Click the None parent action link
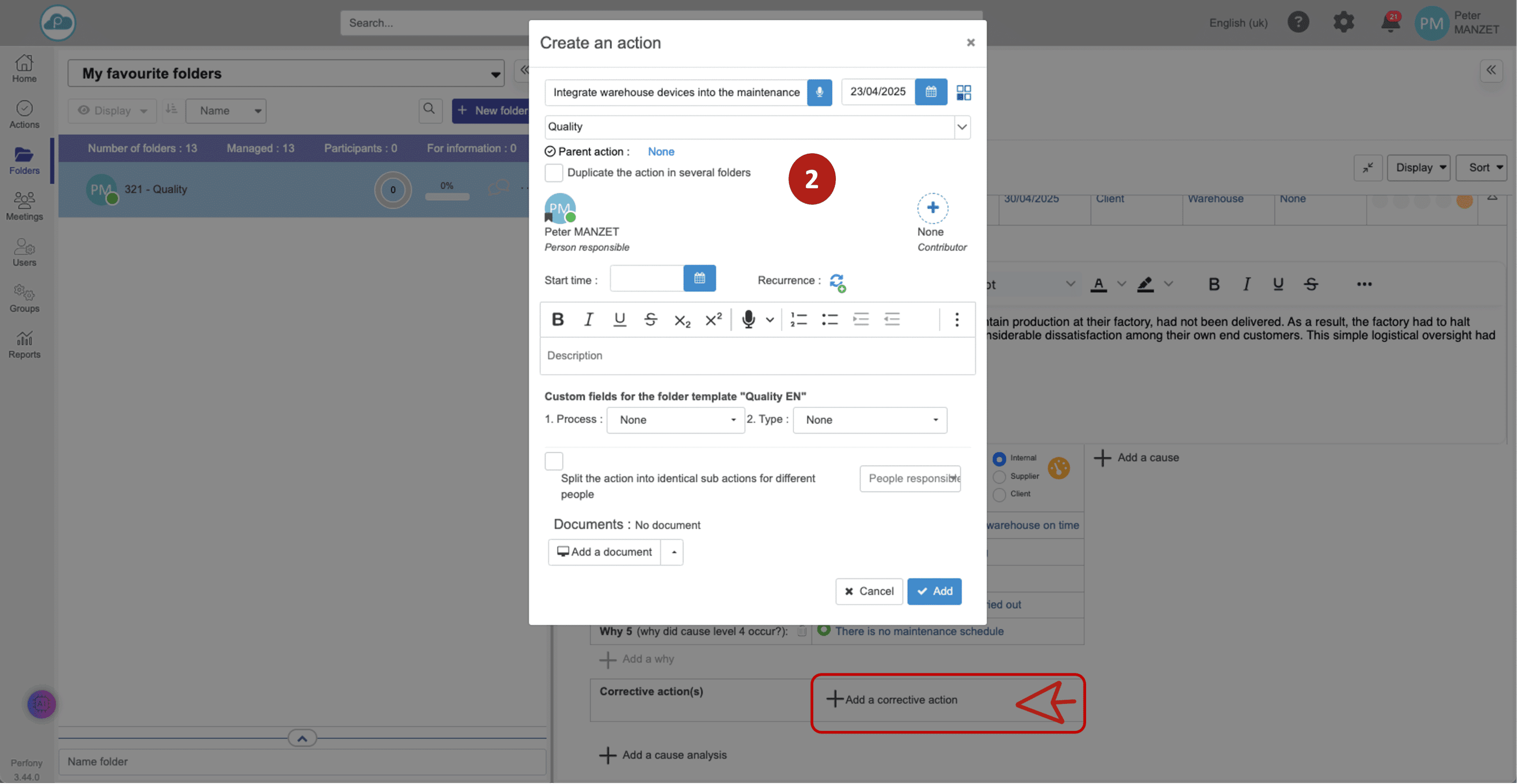1517x784 pixels. coord(661,152)
